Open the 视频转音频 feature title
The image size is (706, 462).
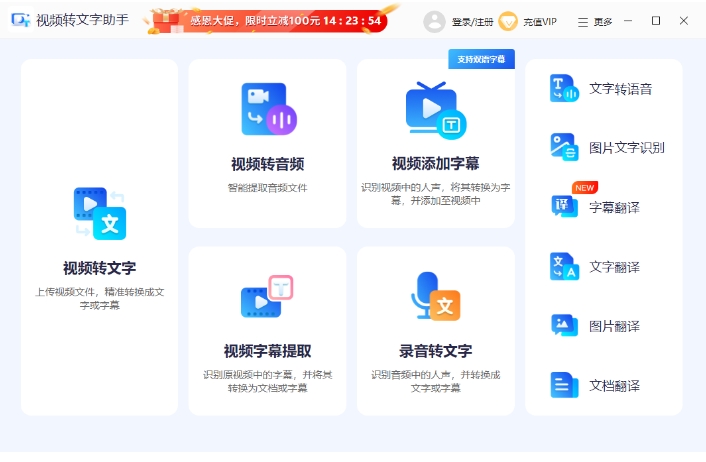267,164
